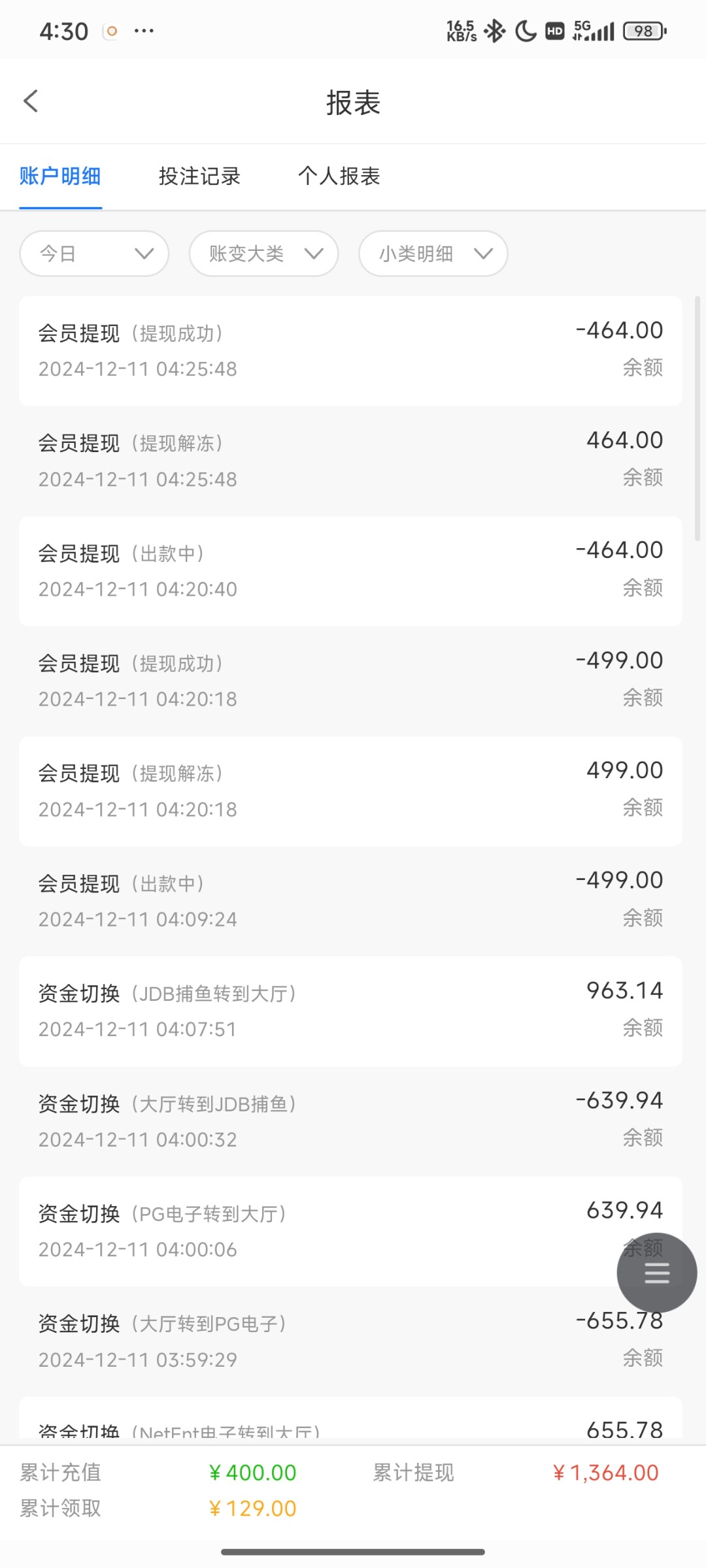Switch to the 投注记录 tab
Viewport: 706px width, 1568px height.
[199, 176]
